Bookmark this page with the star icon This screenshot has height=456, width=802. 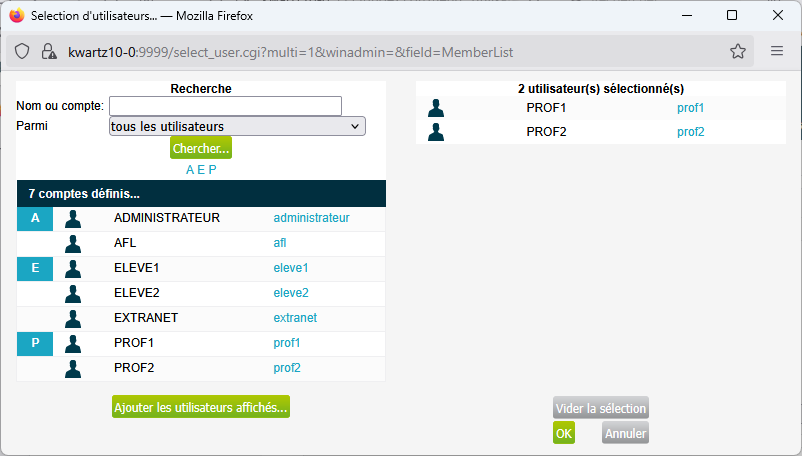pyautogui.click(x=738, y=51)
